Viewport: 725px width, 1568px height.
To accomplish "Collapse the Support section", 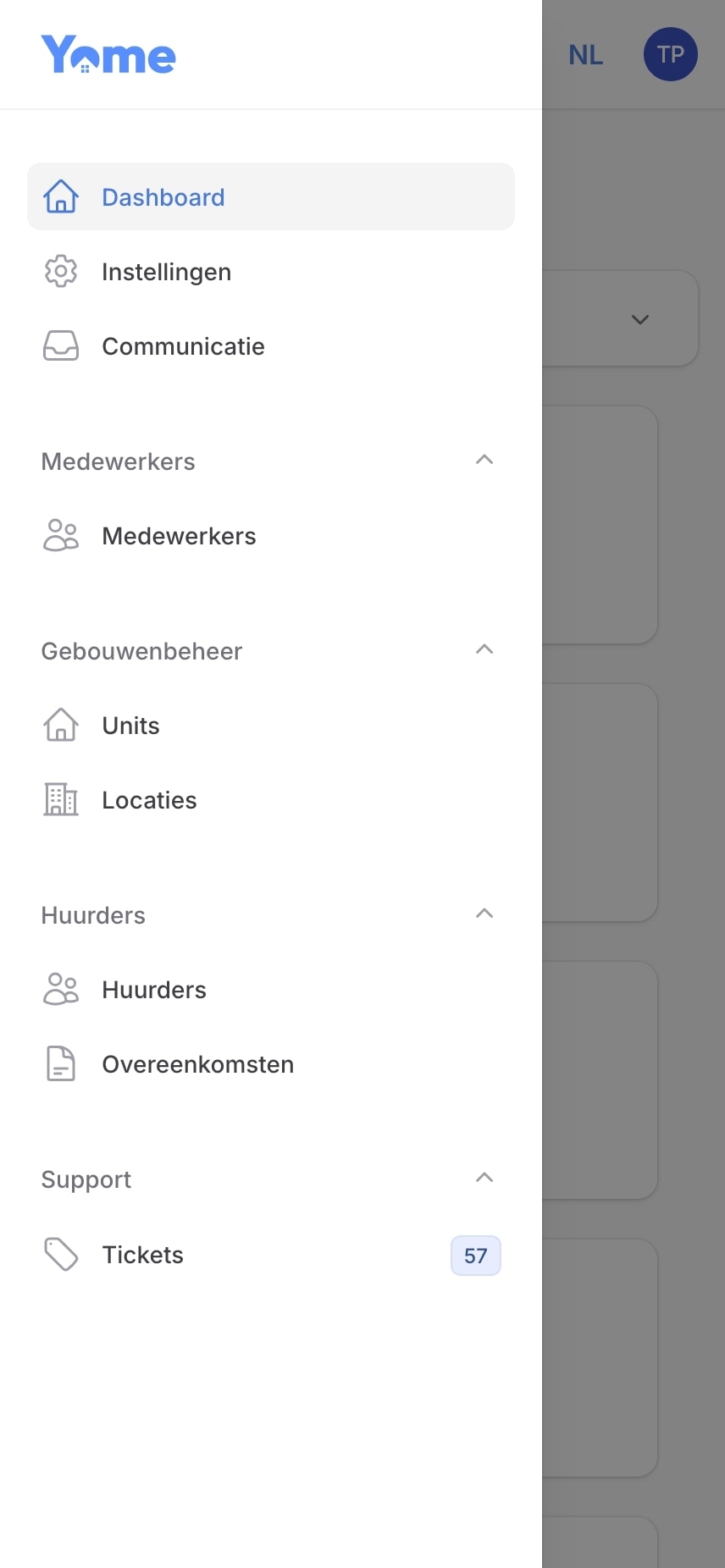I will [x=484, y=1177].
